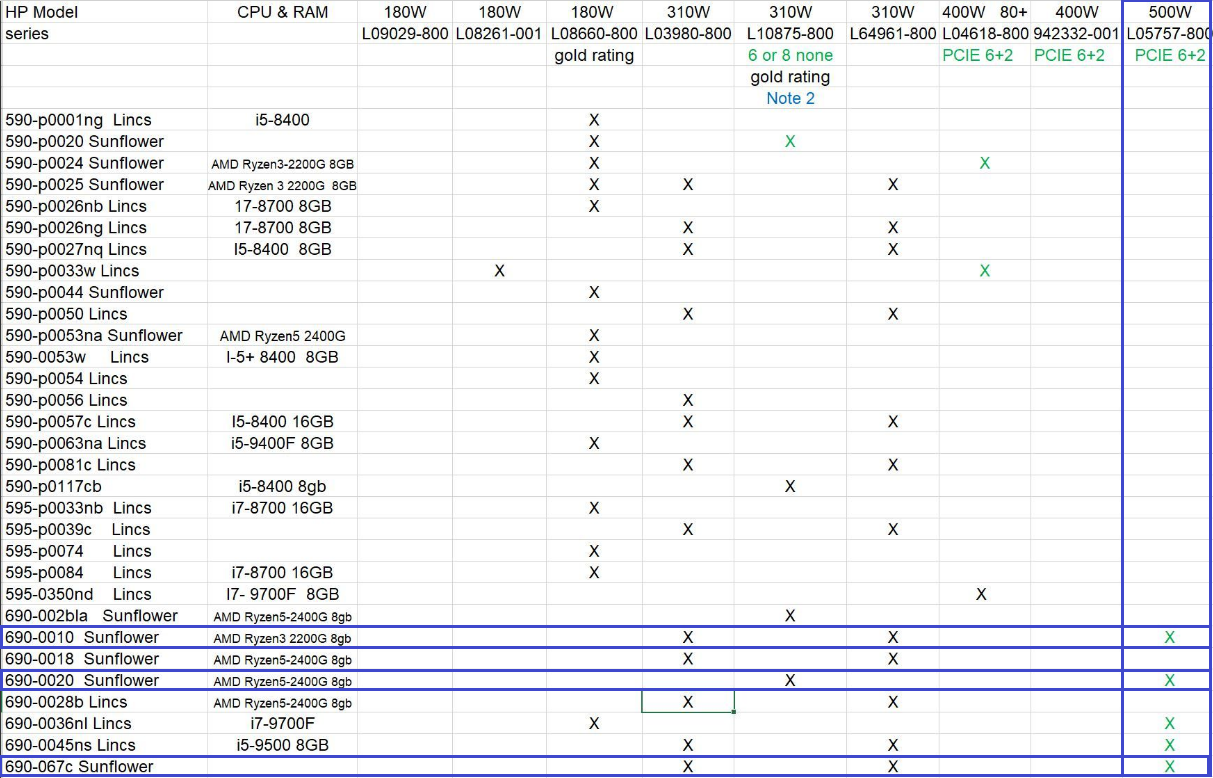Viewport: 1213px width, 778px height.
Task: Click the "gold rating" label under L08660-800
Action: pos(593,55)
